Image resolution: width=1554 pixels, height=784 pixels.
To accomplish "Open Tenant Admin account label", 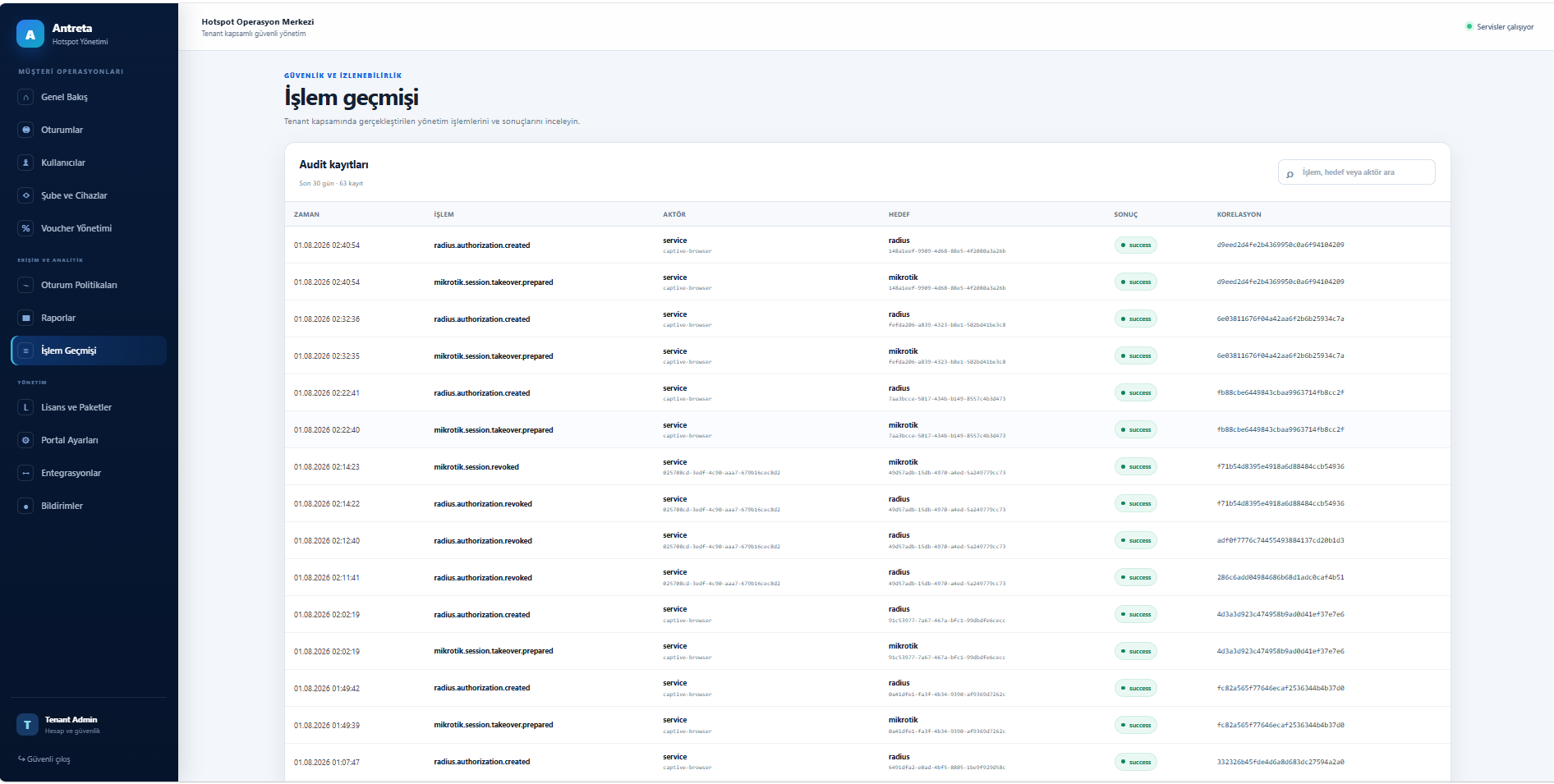I will tap(71, 719).
